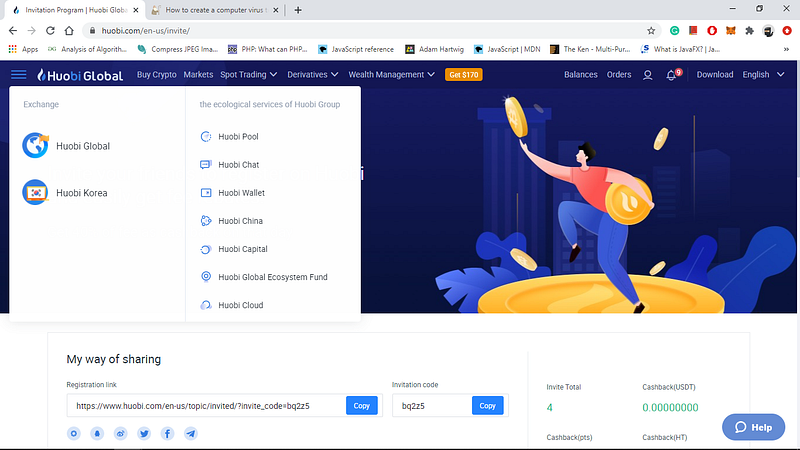
Task: Switch to the Invitation Program tab
Action: coord(76,10)
